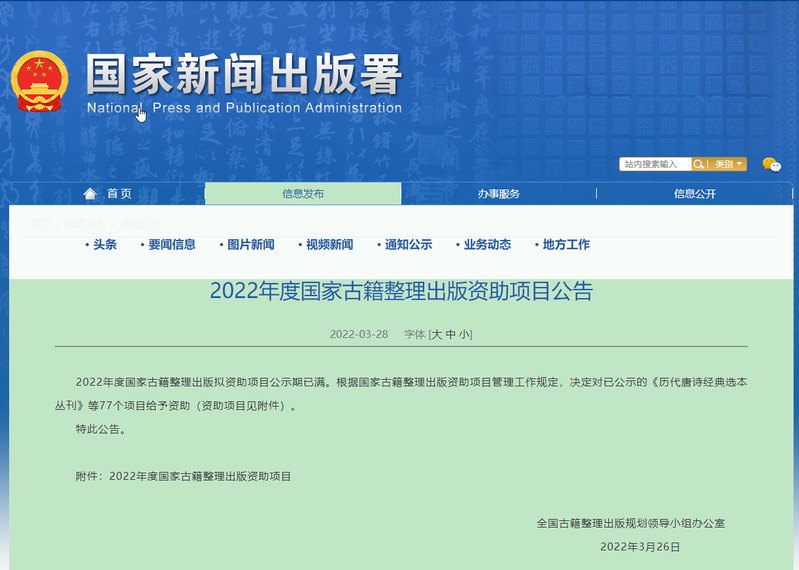Set font size to 大 (large)

437,334
